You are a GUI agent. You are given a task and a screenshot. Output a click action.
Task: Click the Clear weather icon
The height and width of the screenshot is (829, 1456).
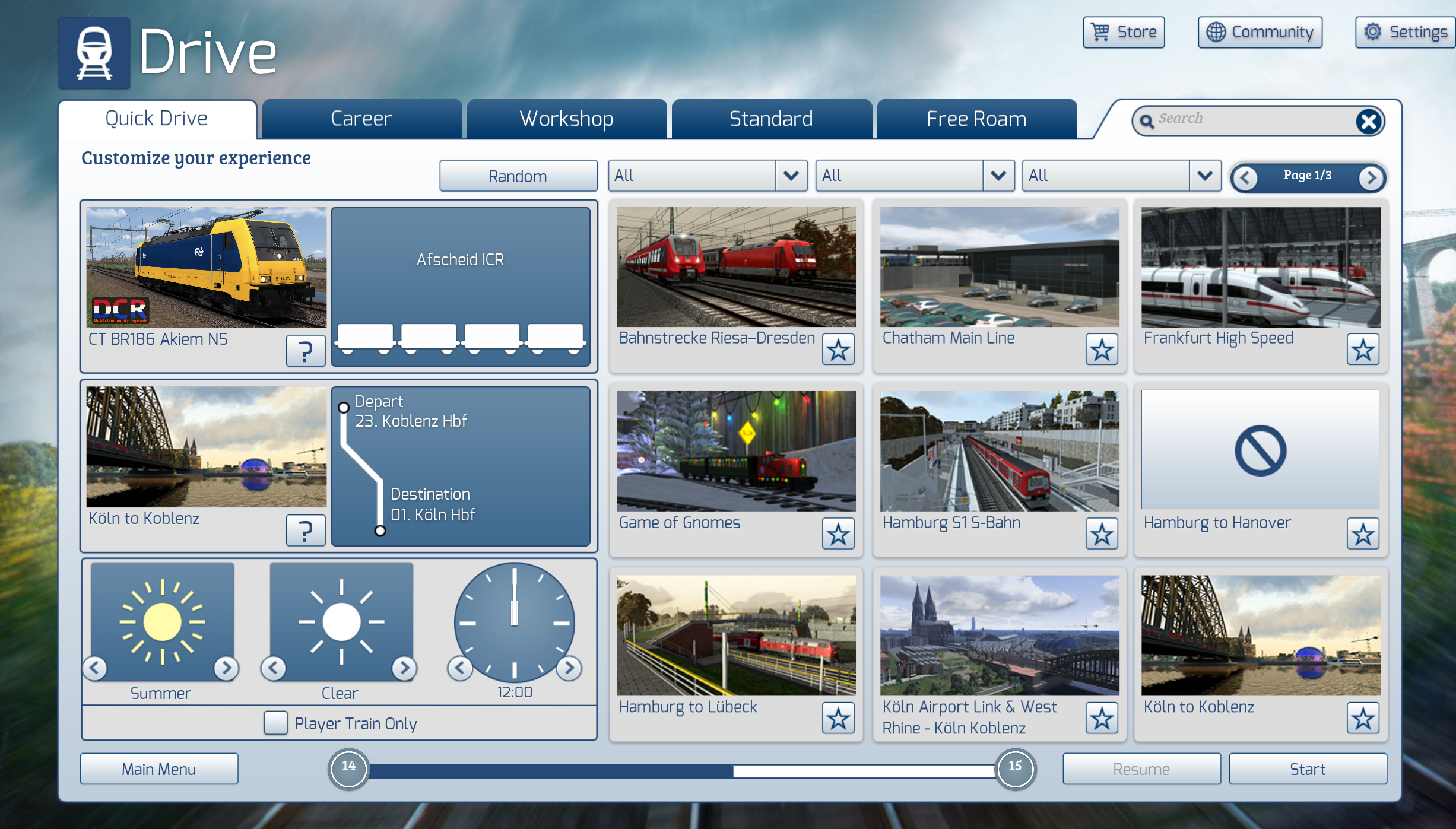coord(341,621)
